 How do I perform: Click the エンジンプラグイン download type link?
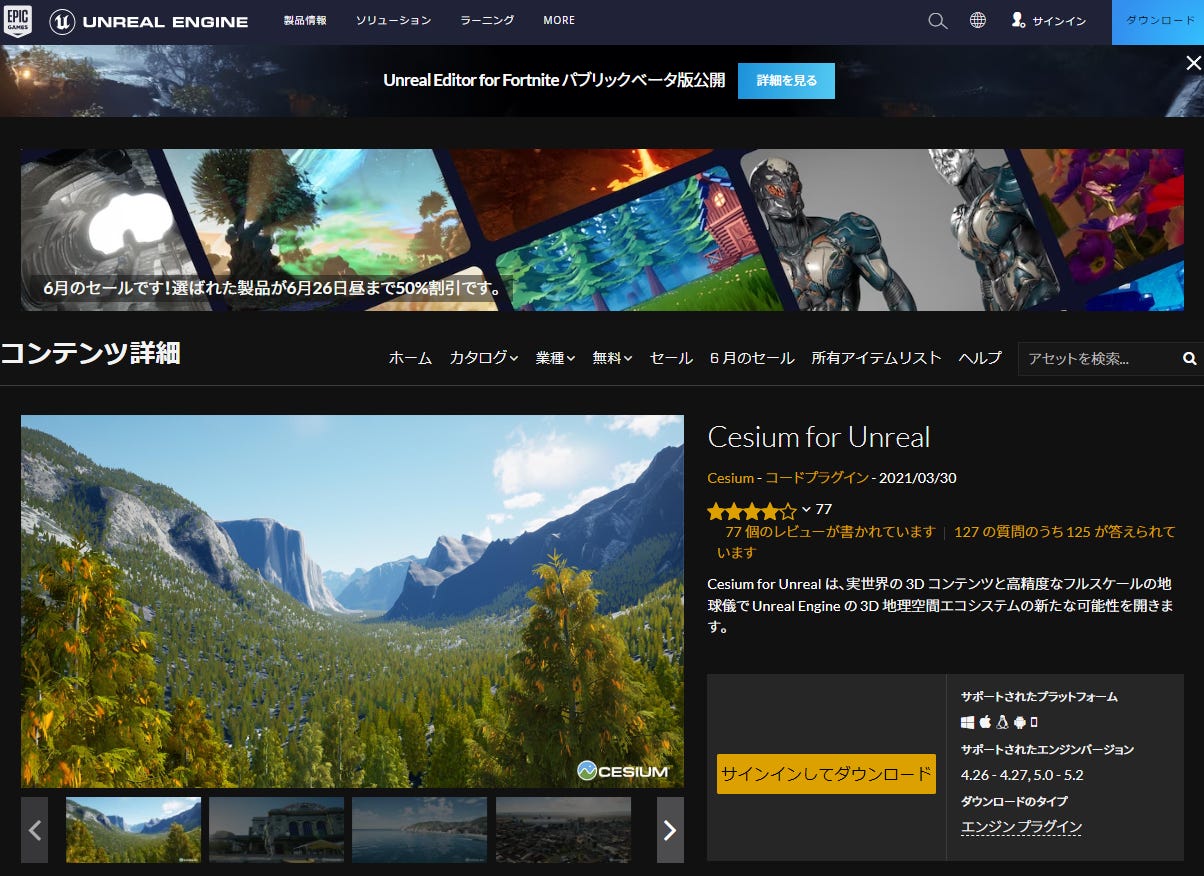pos(1021,827)
